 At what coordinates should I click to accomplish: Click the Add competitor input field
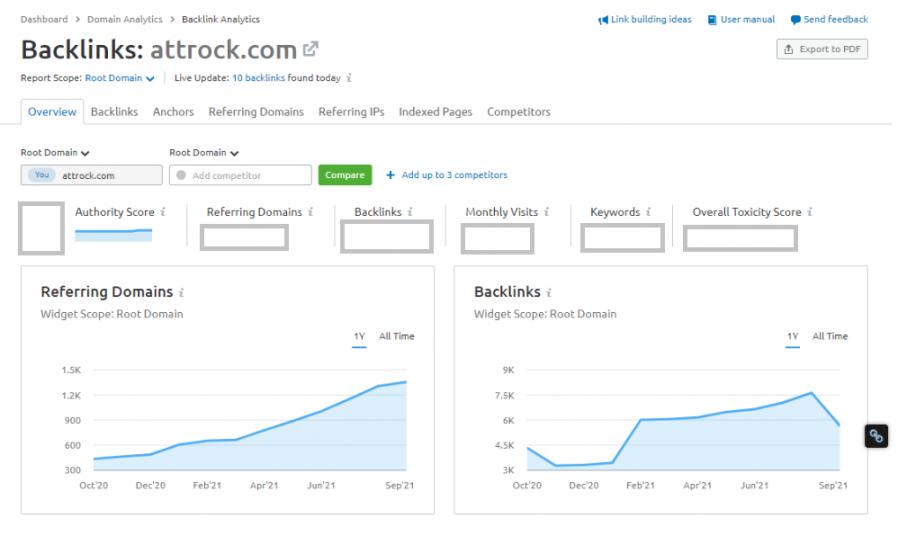[x=241, y=175]
